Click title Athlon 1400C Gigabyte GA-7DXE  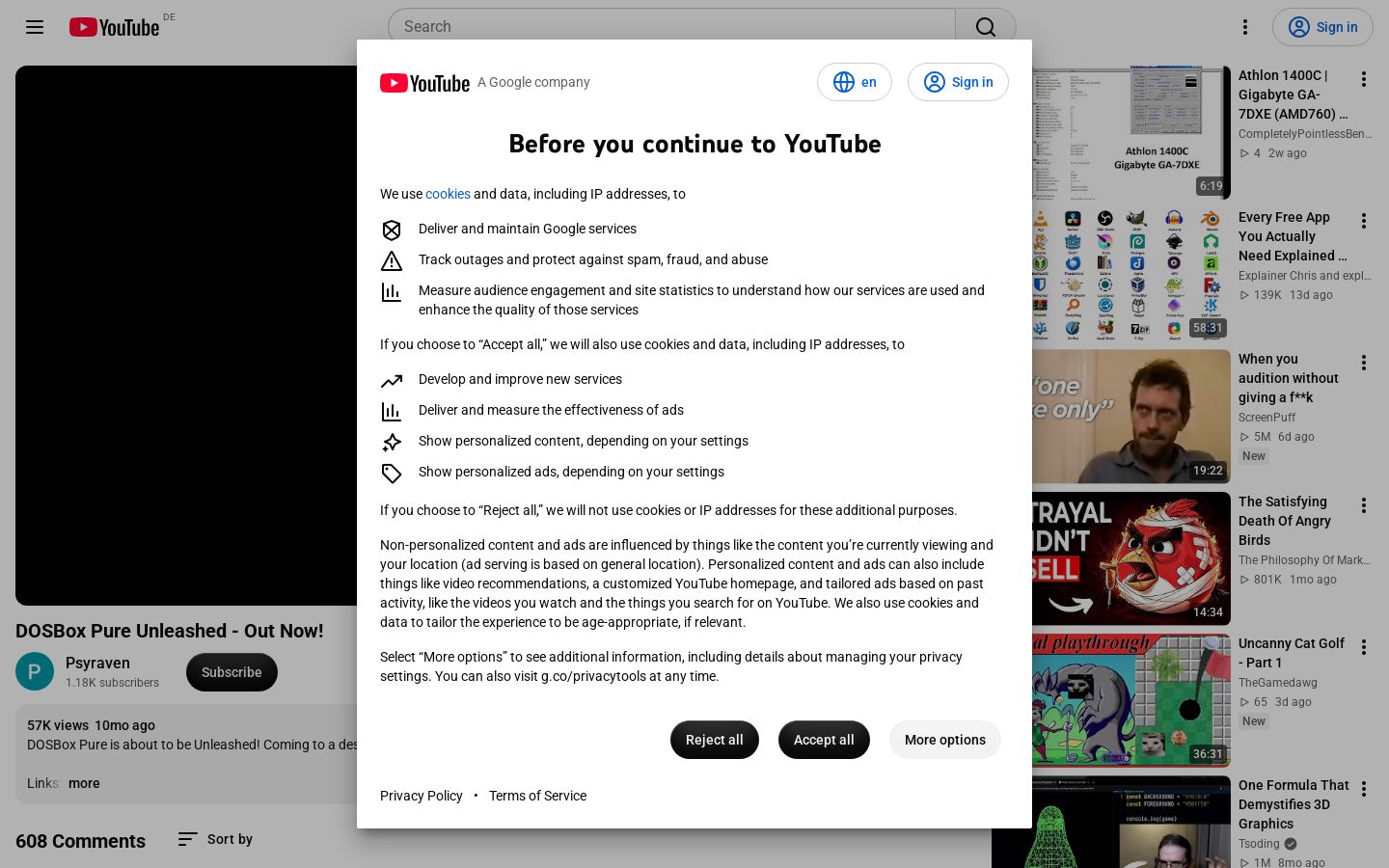point(1294,95)
